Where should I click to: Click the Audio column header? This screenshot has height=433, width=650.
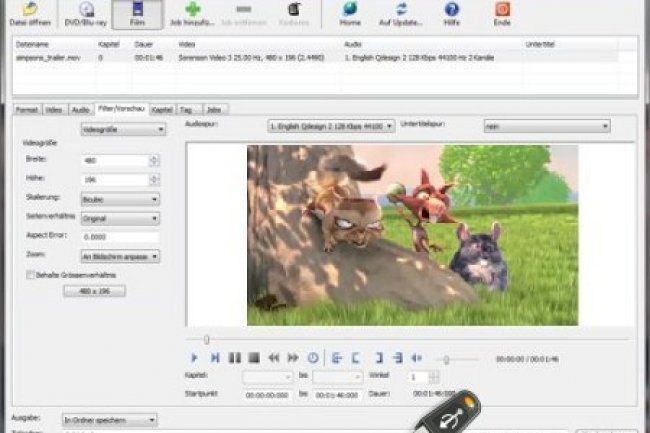coord(353,44)
